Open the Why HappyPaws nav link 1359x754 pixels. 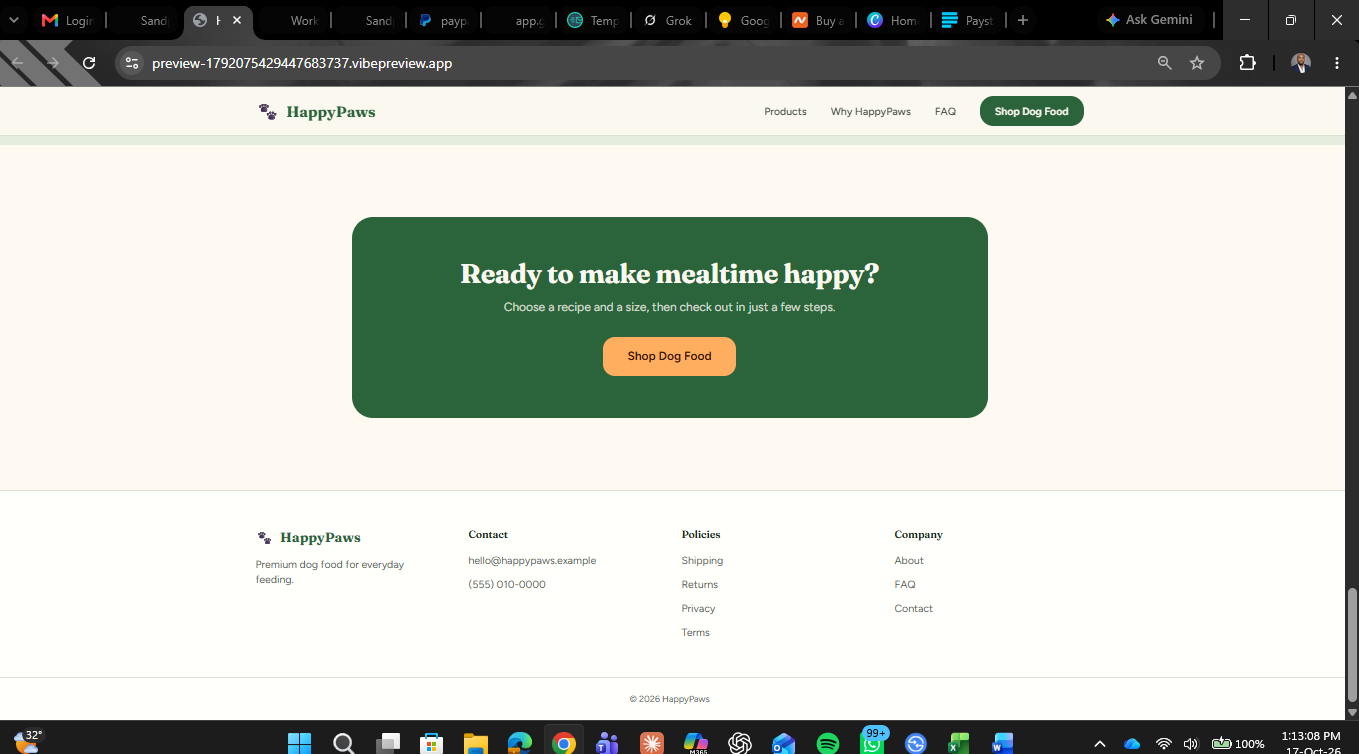point(870,112)
